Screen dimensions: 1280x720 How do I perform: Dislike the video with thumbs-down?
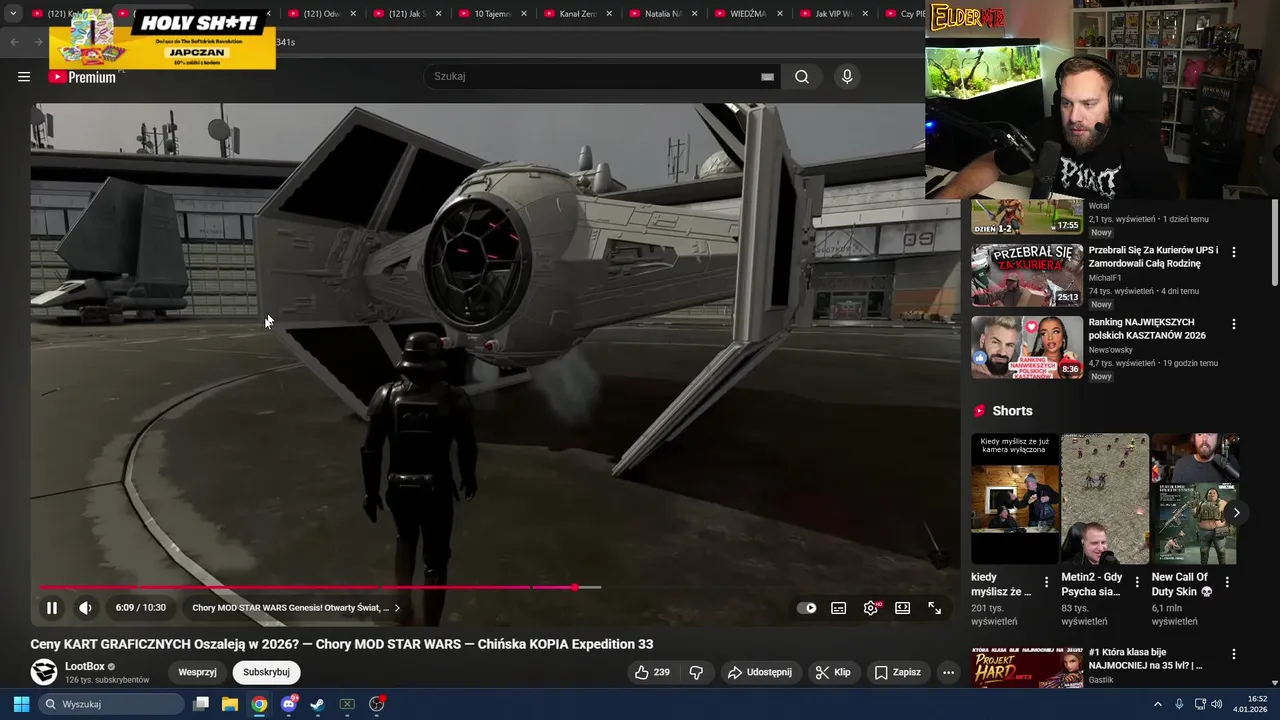click(x=697, y=672)
